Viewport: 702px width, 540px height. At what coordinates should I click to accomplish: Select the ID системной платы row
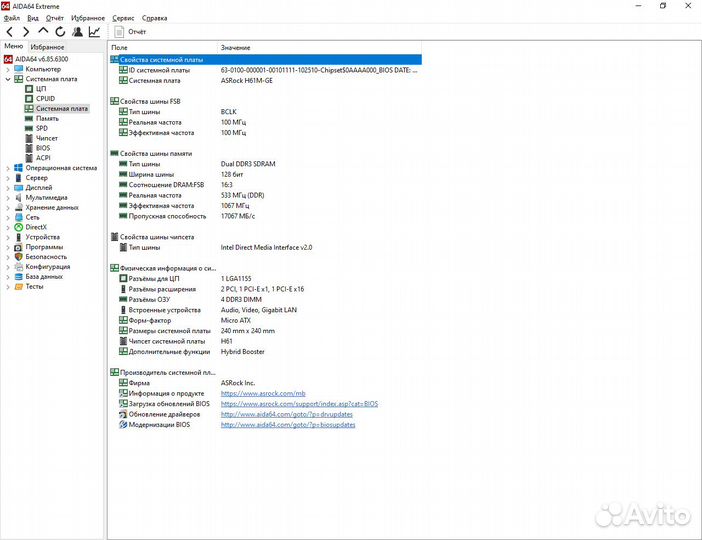pyautogui.click(x=265, y=70)
